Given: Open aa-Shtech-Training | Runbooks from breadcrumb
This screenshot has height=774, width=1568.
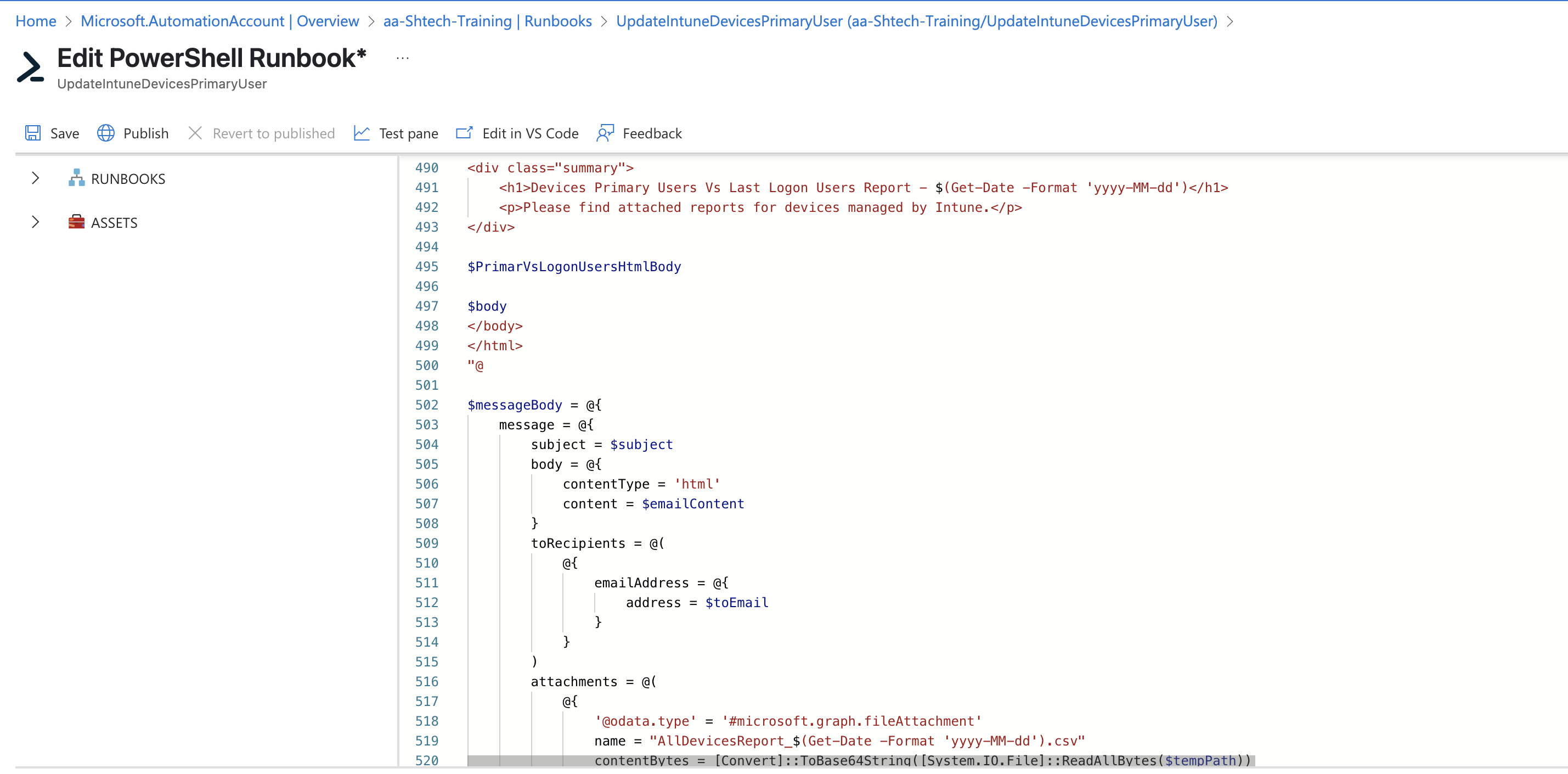Looking at the screenshot, I should pyautogui.click(x=487, y=21).
